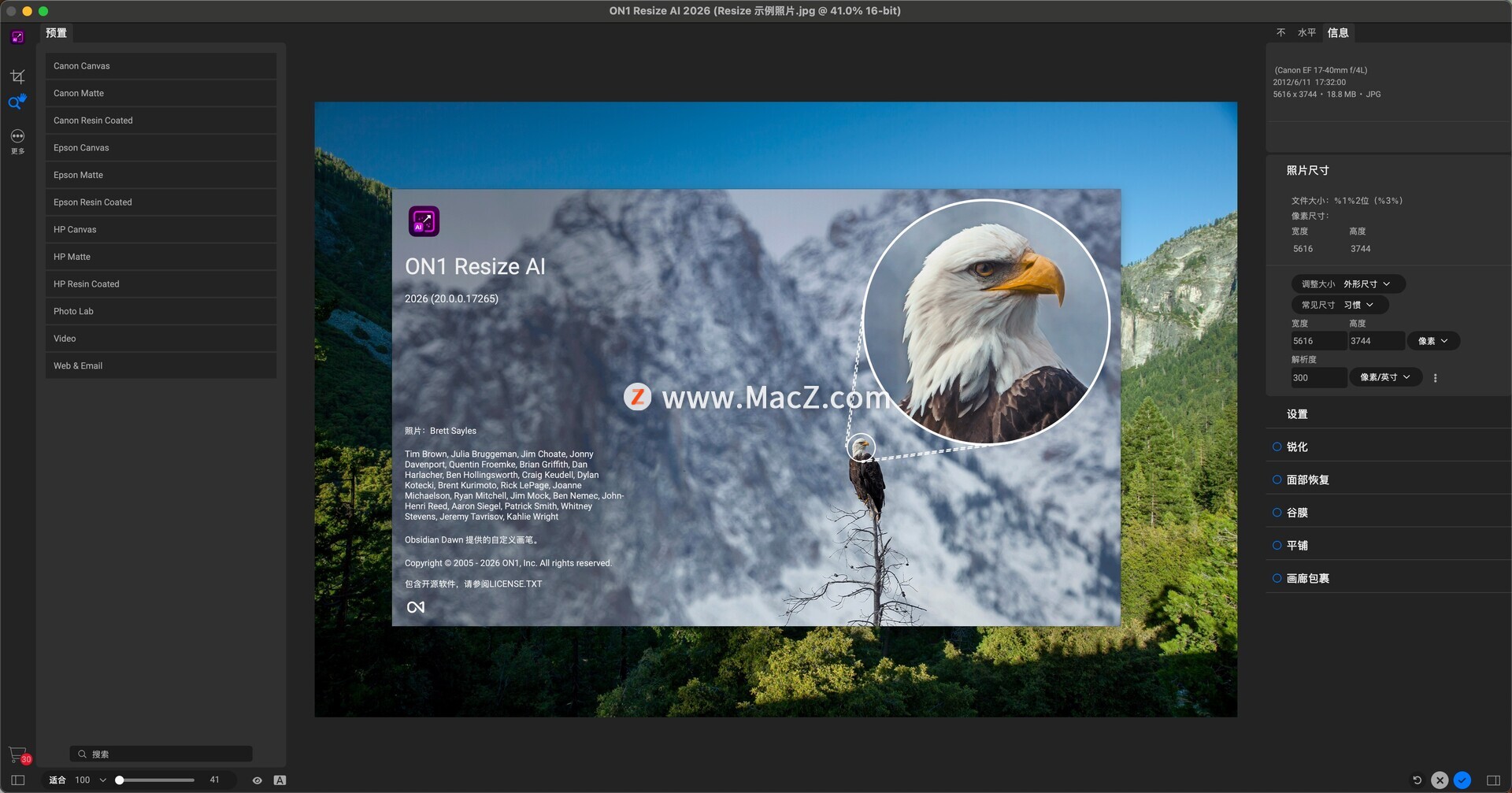Click the zoom value 41 readout
Screen dimensions: 1512x793
214,780
